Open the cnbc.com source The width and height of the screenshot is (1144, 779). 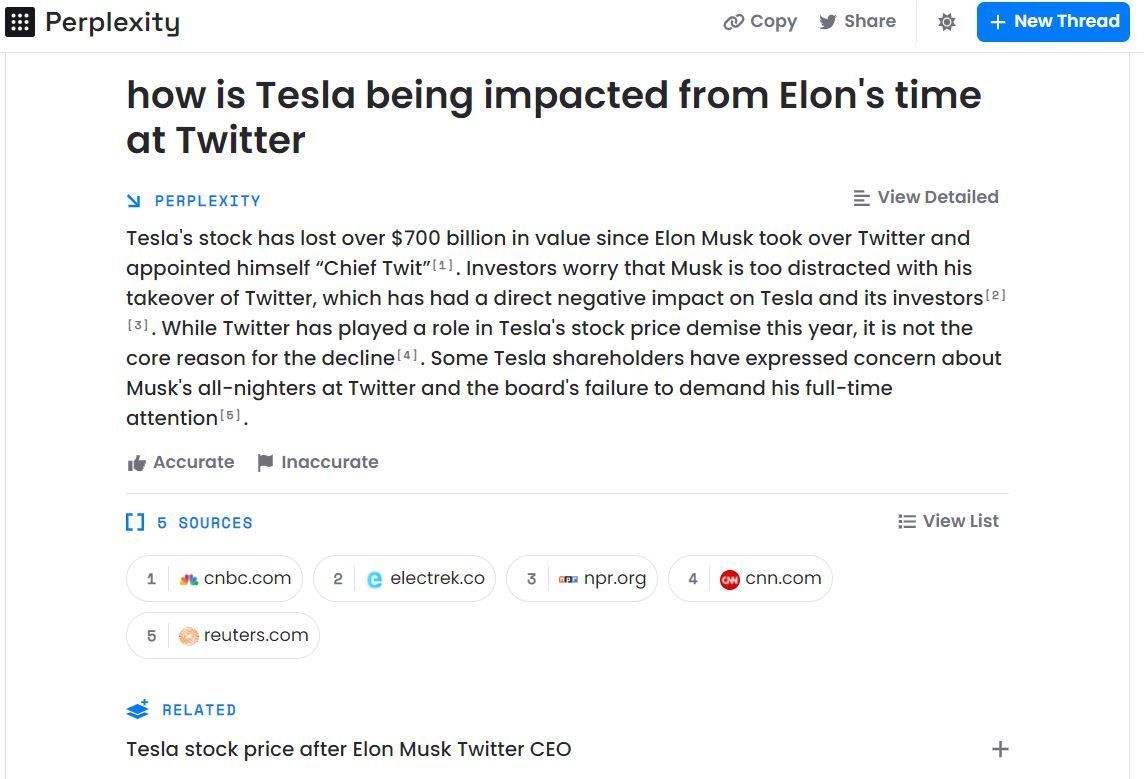coord(214,578)
